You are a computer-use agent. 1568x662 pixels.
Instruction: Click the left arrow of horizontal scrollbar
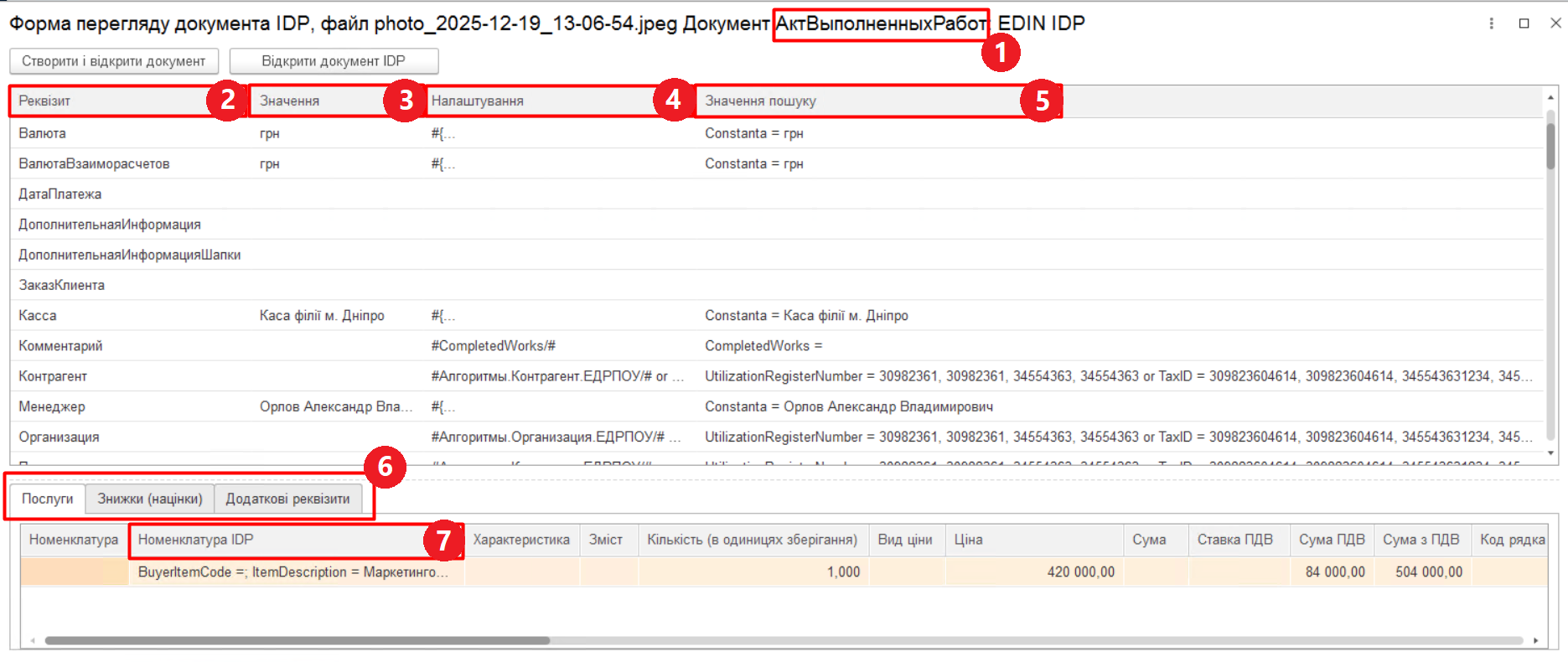tap(33, 641)
